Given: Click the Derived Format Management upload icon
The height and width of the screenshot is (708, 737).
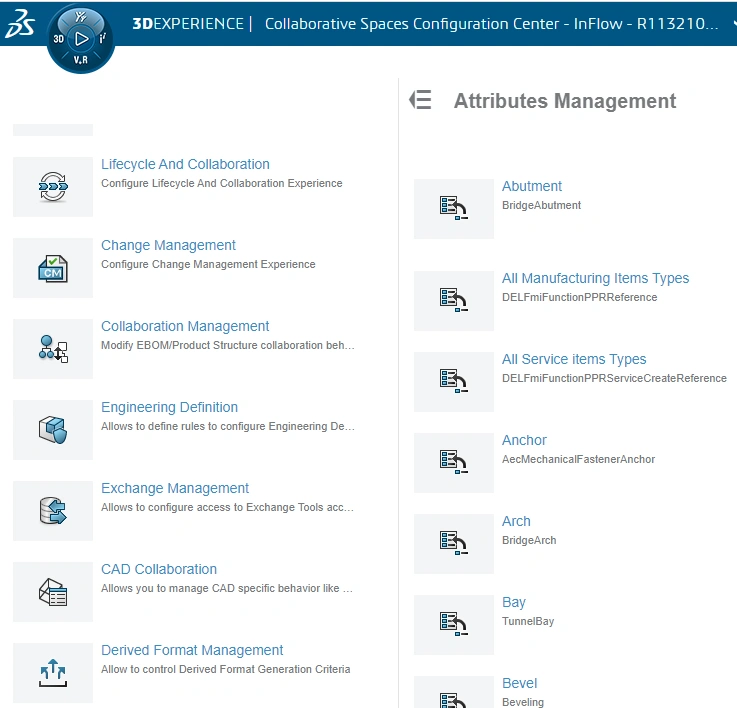Looking at the screenshot, I should tap(53, 673).
